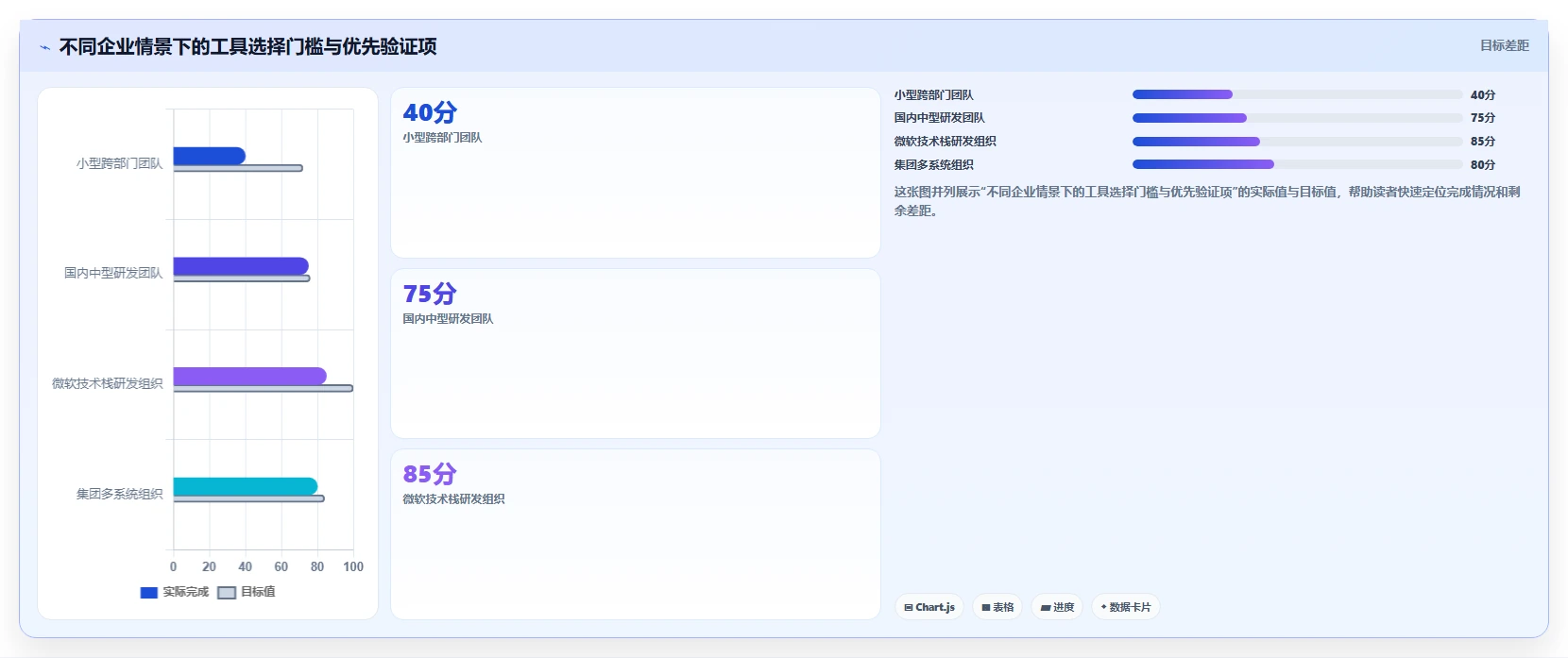Click the title icon before 不同企业情景
Viewport: 1568px width, 658px height.
(44, 47)
